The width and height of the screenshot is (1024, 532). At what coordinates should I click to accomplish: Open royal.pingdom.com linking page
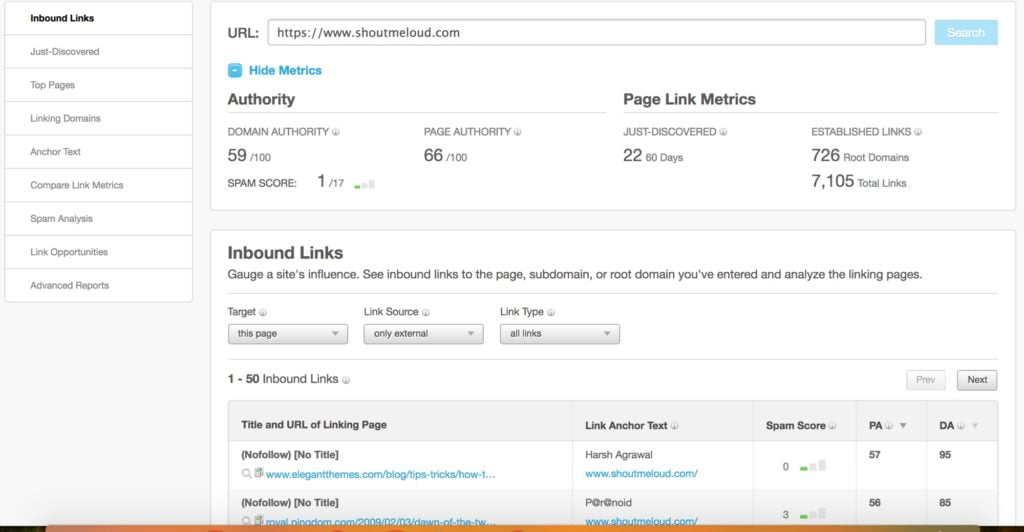(381, 522)
